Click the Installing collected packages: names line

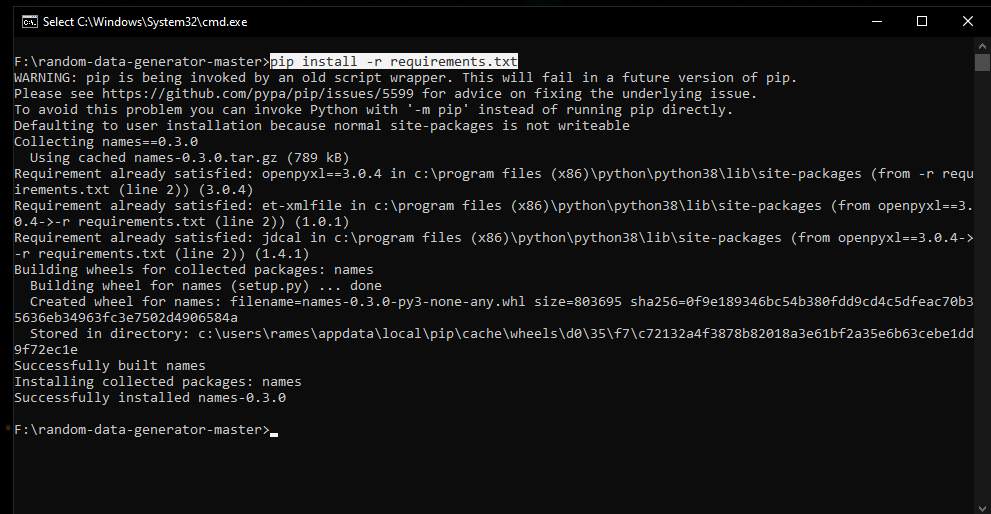pyautogui.click(x=158, y=382)
